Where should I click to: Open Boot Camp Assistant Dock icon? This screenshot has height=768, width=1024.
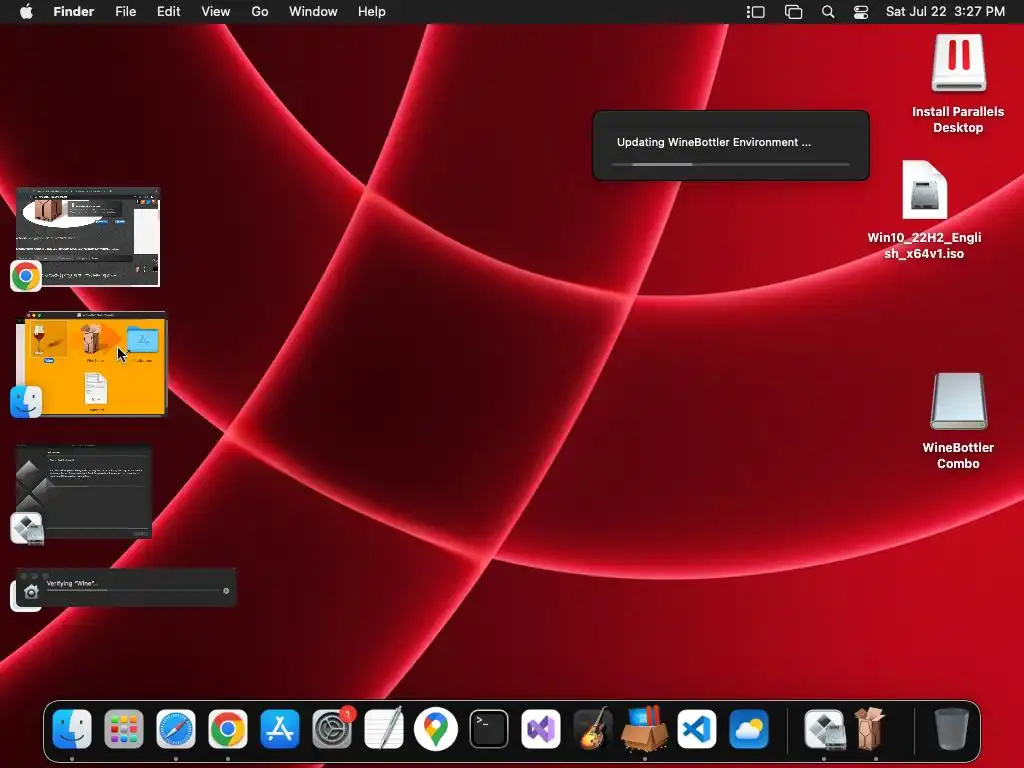point(824,729)
